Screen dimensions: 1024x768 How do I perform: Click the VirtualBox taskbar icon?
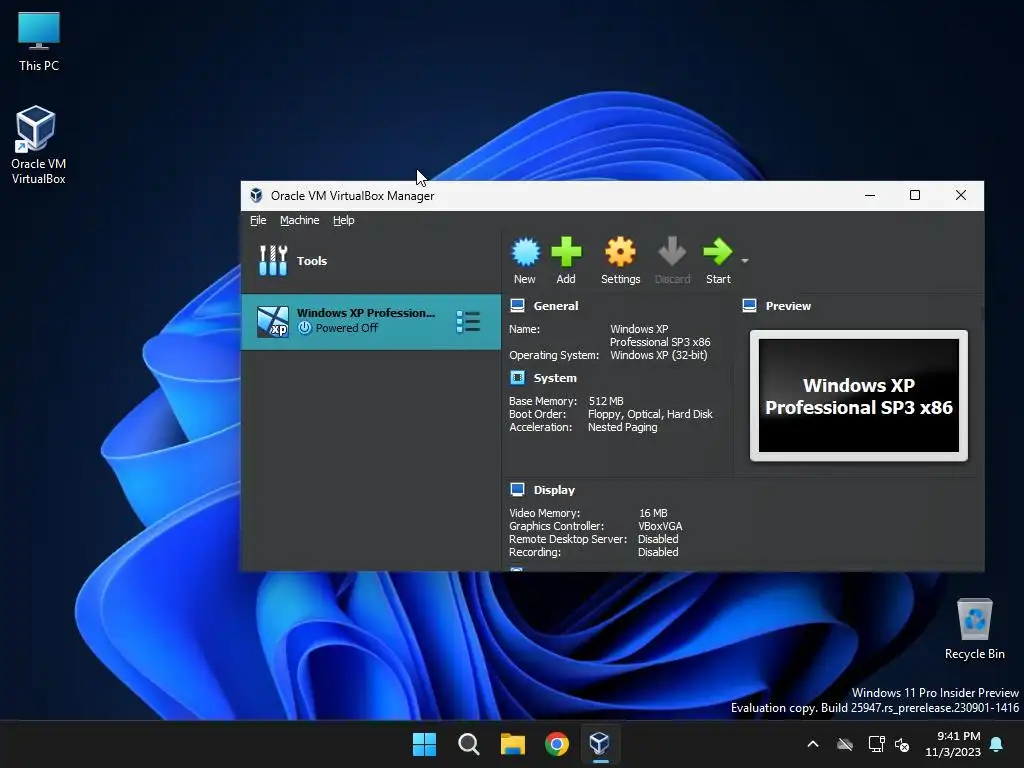pyautogui.click(x=600, y=744)
